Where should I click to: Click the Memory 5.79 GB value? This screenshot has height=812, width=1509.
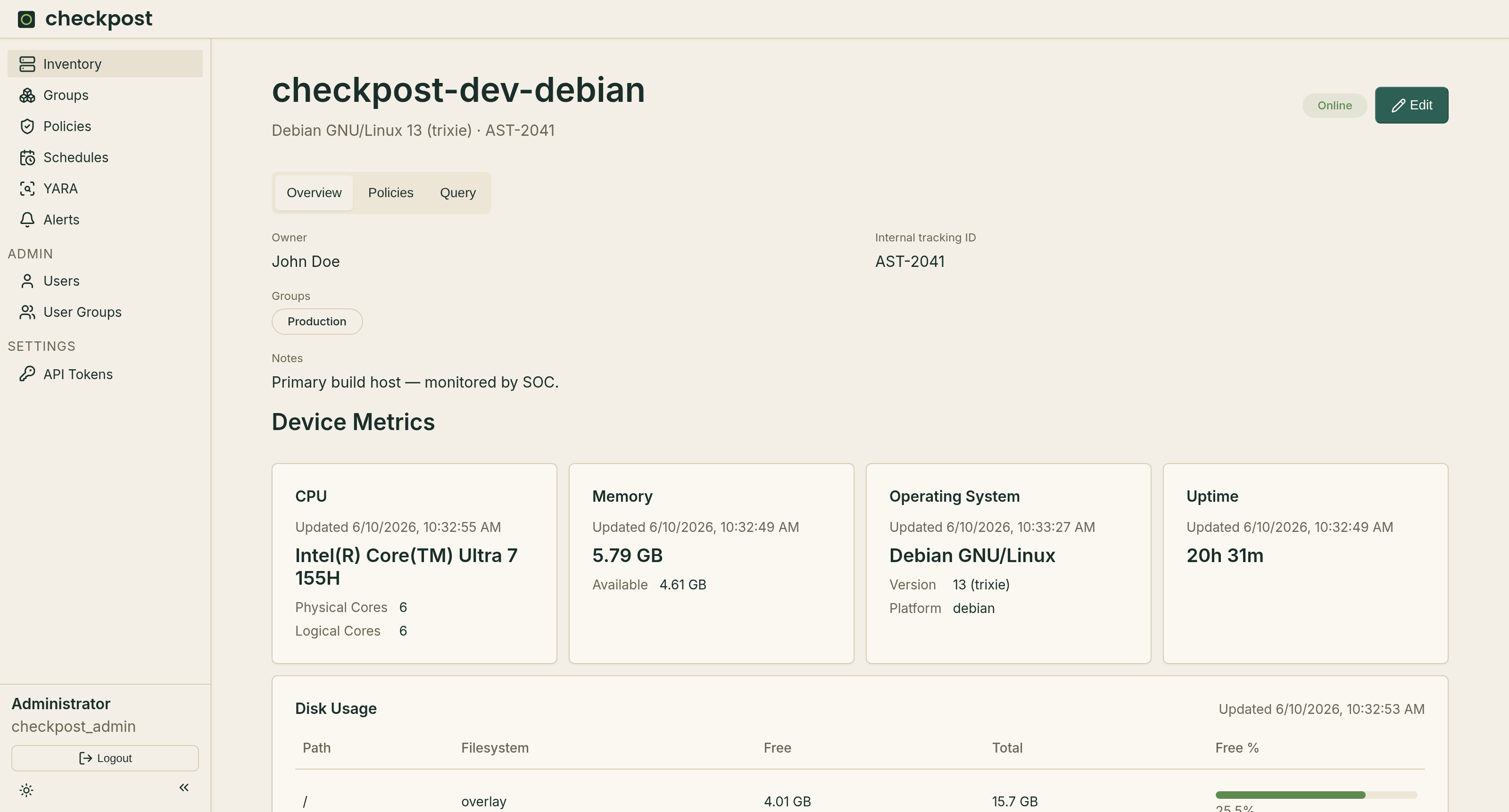tap(627, 555)
